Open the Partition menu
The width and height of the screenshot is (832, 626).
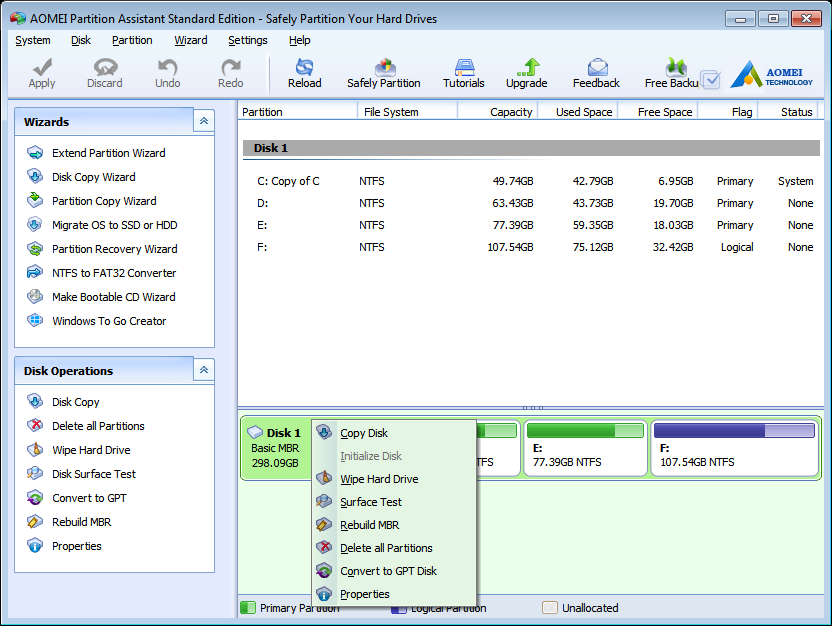pos(132,40)
